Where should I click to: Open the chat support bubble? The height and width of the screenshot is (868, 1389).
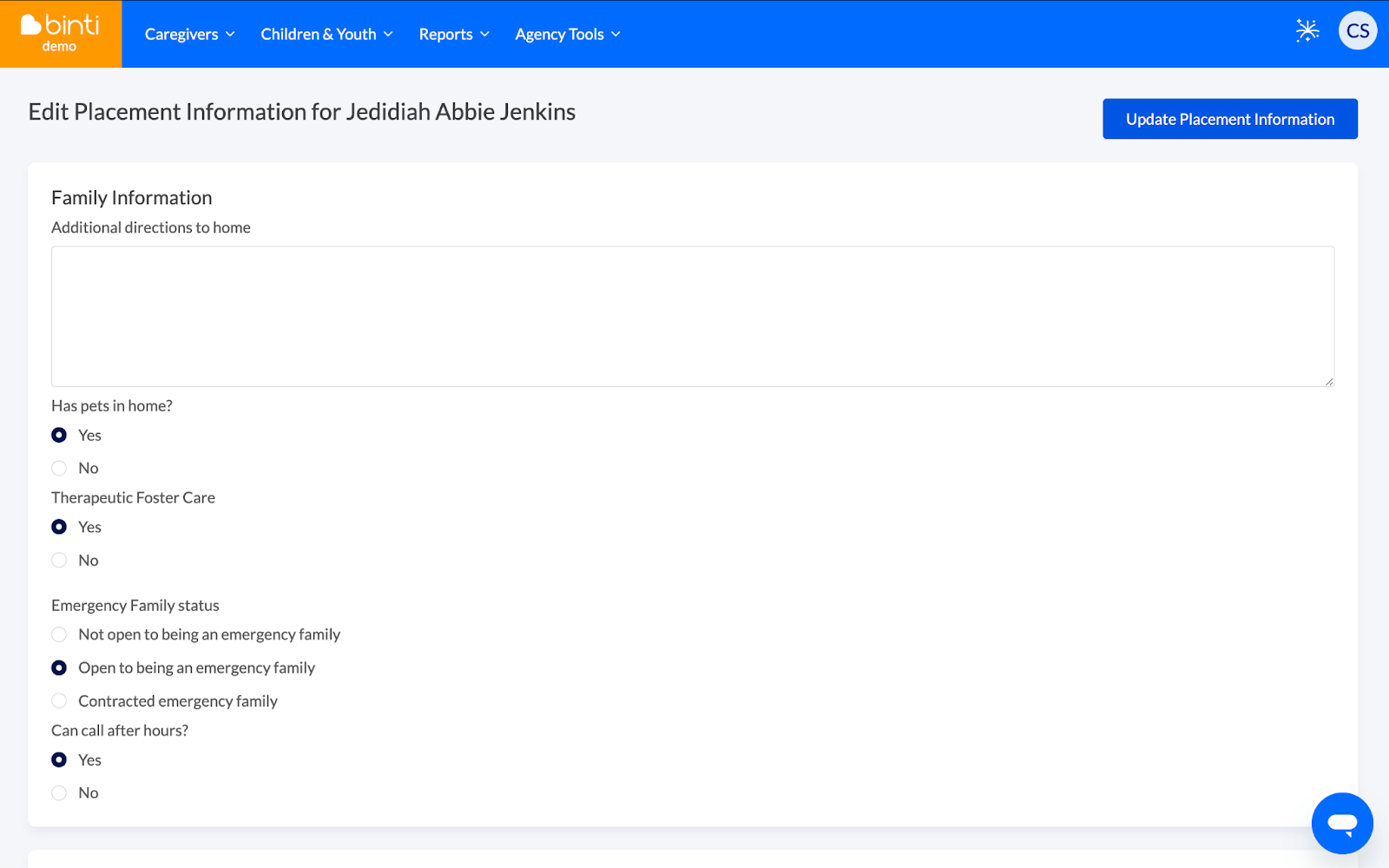coord(1341,823)
